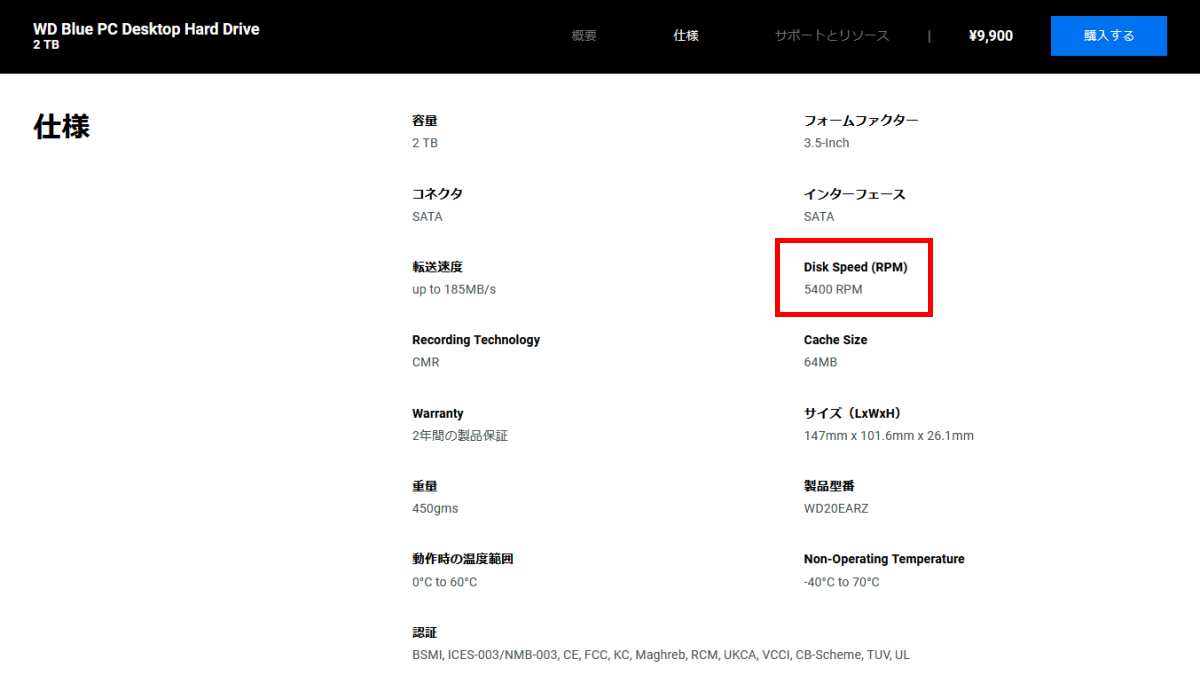Image resolution: width=1200 pixels, height=700 pixels.
Task: Click the 仕様 section heading
Action: [62, 127]
